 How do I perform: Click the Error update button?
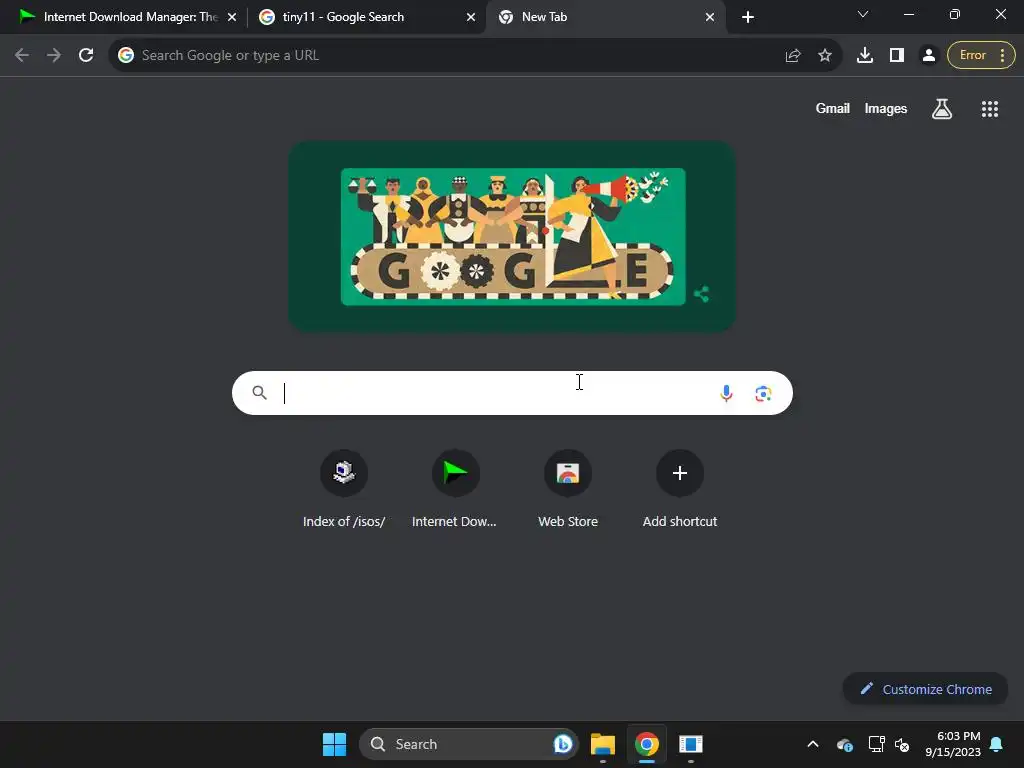[x=972, y=56]
